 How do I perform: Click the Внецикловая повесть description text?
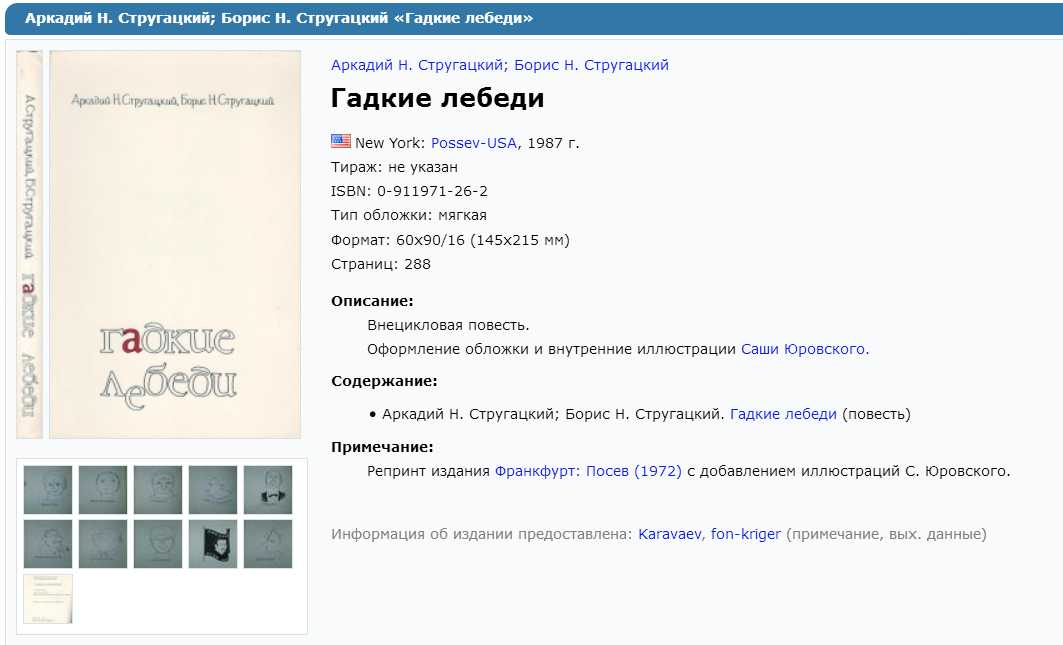[448, 326]
